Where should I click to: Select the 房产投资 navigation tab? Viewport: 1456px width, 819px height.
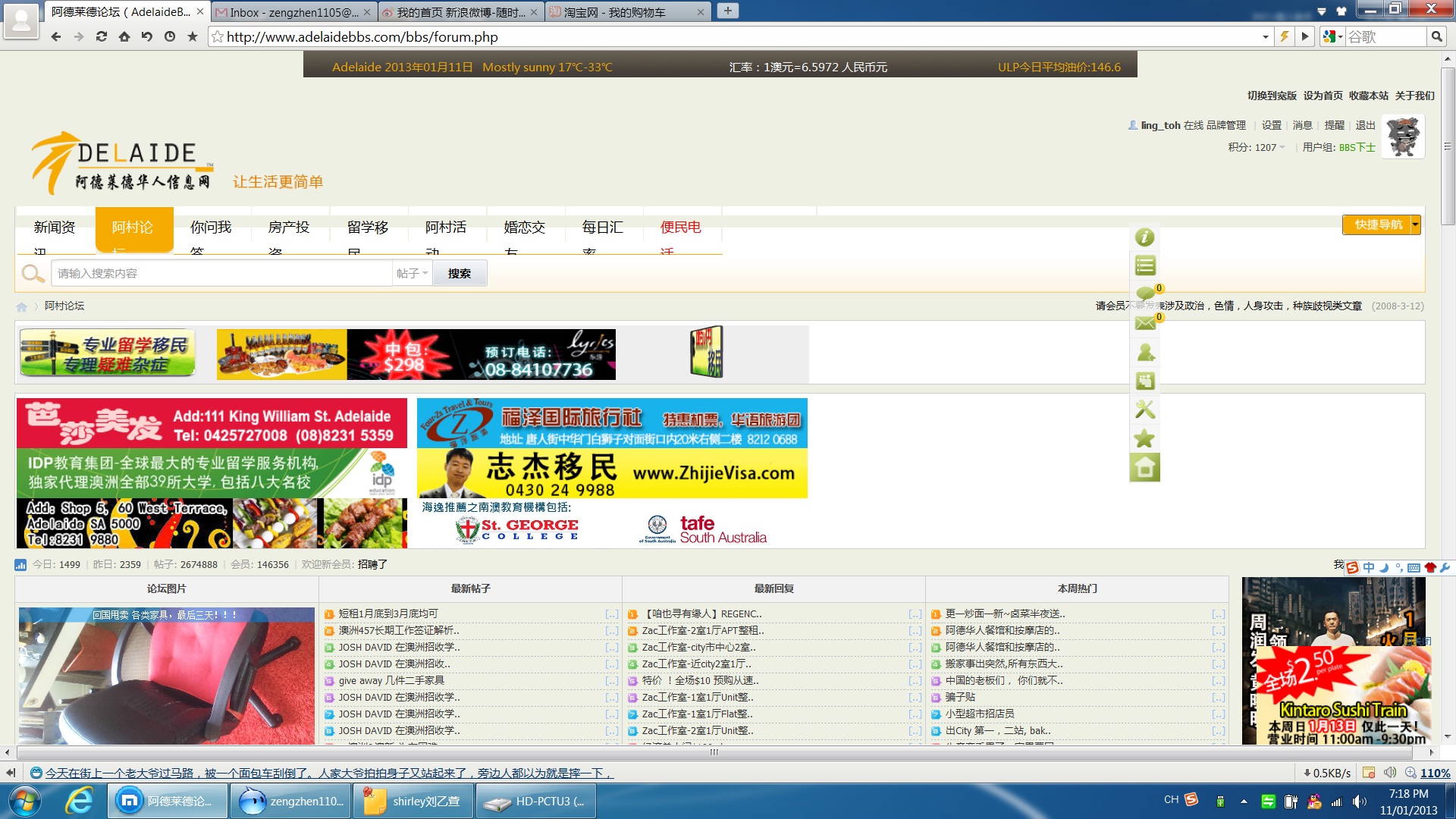click(x=289, y=227)
